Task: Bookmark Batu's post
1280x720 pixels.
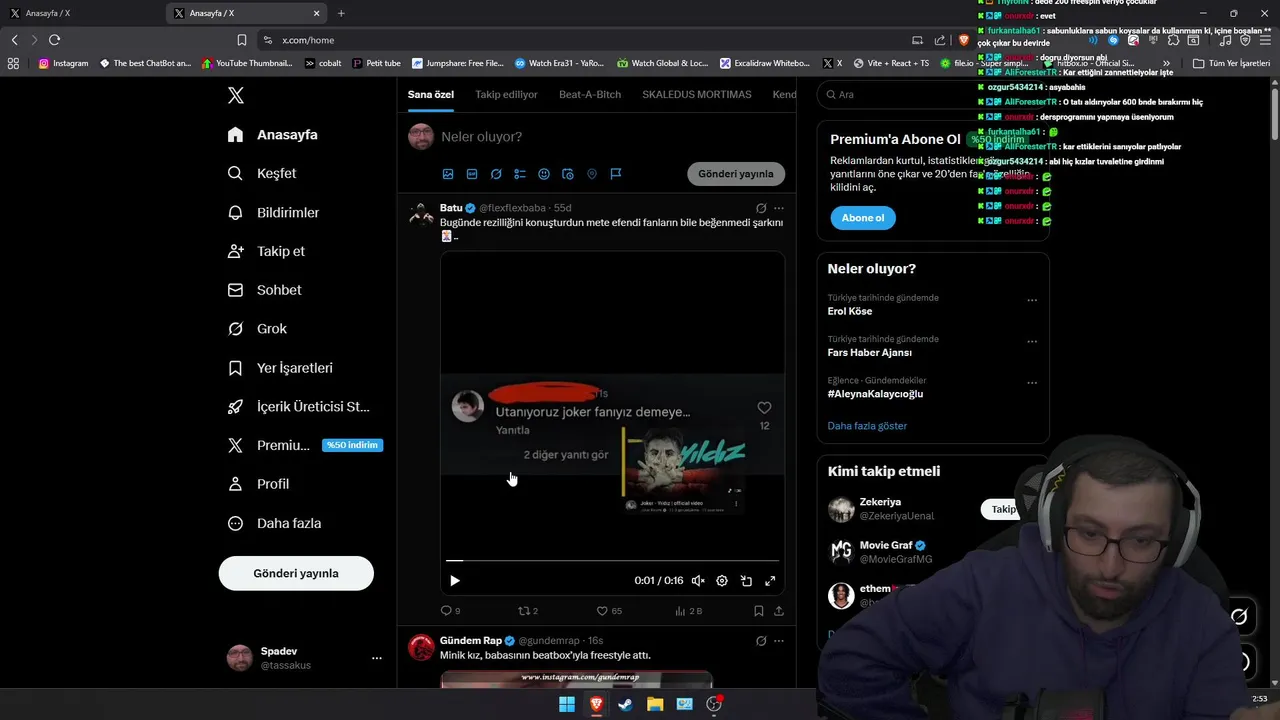Action: point(759,611)
